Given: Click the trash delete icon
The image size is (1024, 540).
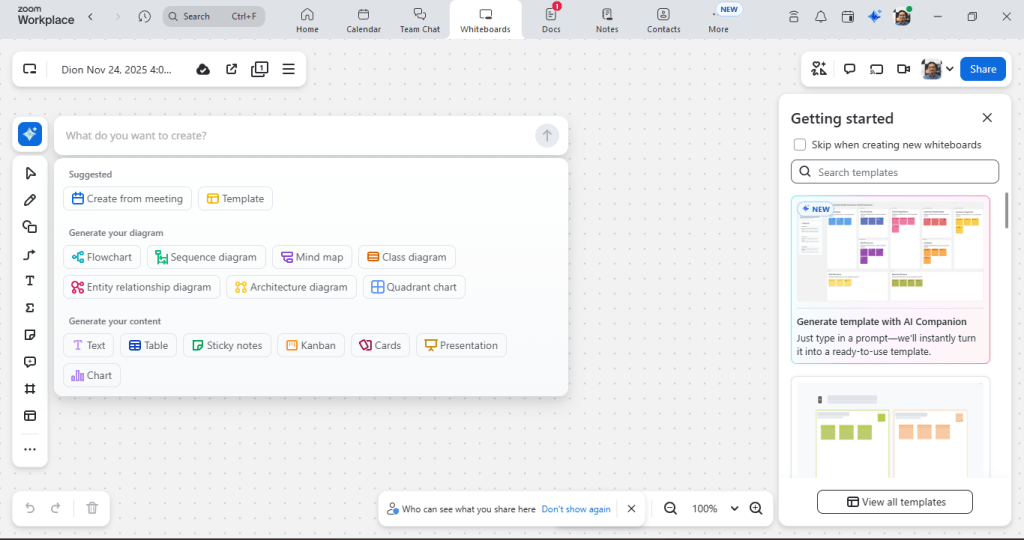Looking at the screenshot, I should 92,508.
